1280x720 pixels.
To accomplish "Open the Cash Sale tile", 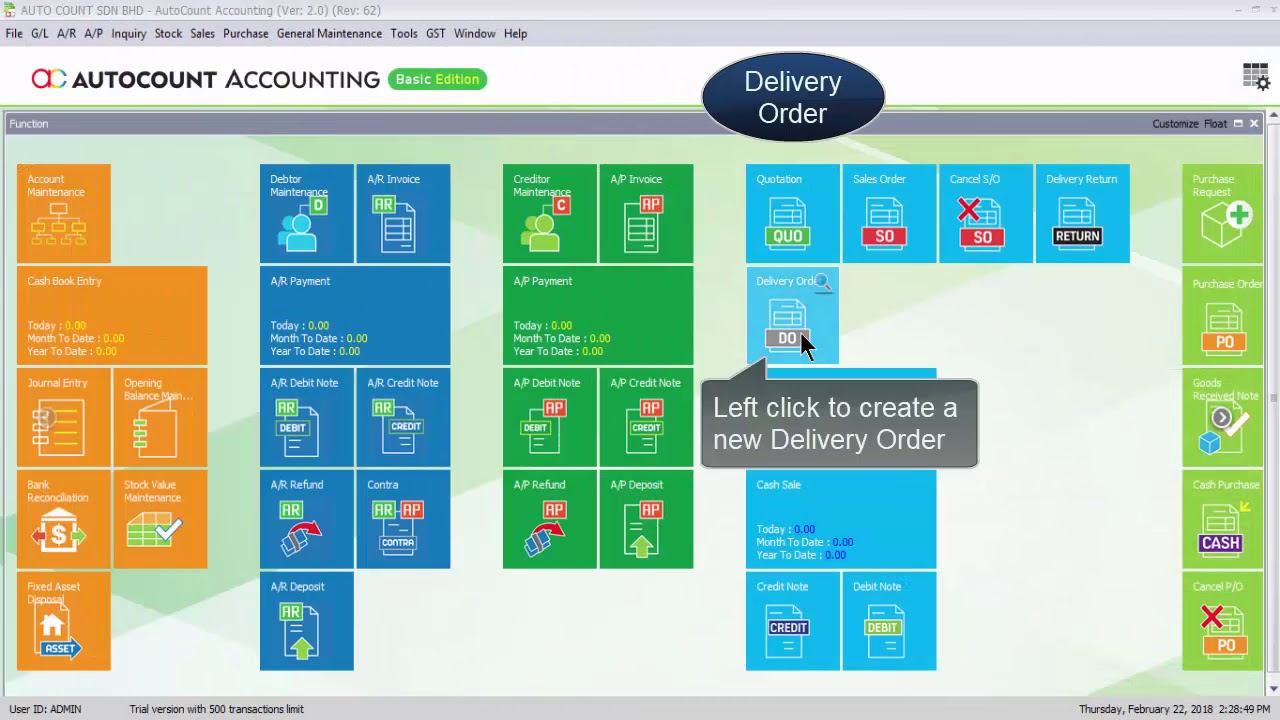I will [841, 519].
